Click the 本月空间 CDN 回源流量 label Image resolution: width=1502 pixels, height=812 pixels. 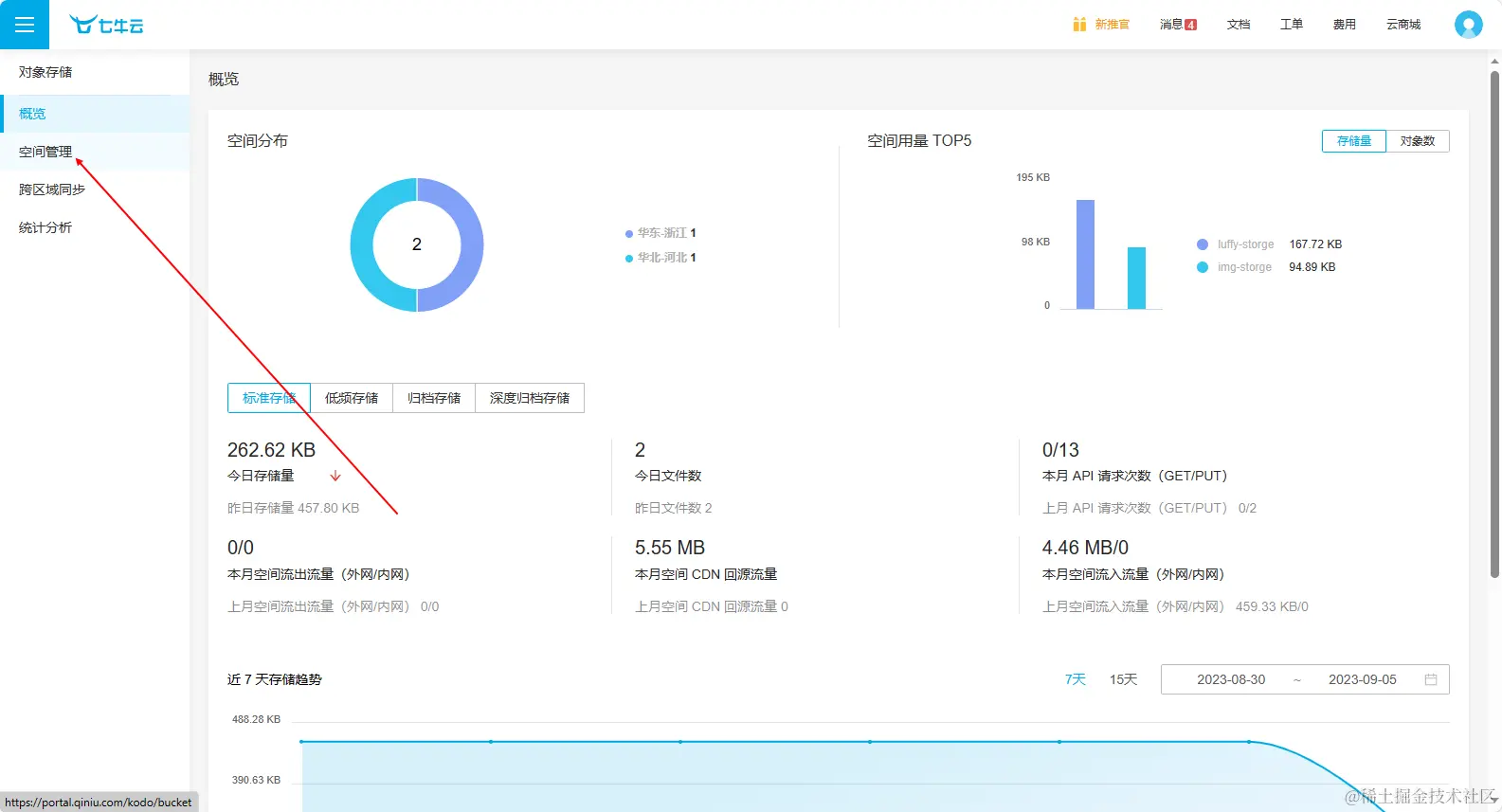(706, 574)
